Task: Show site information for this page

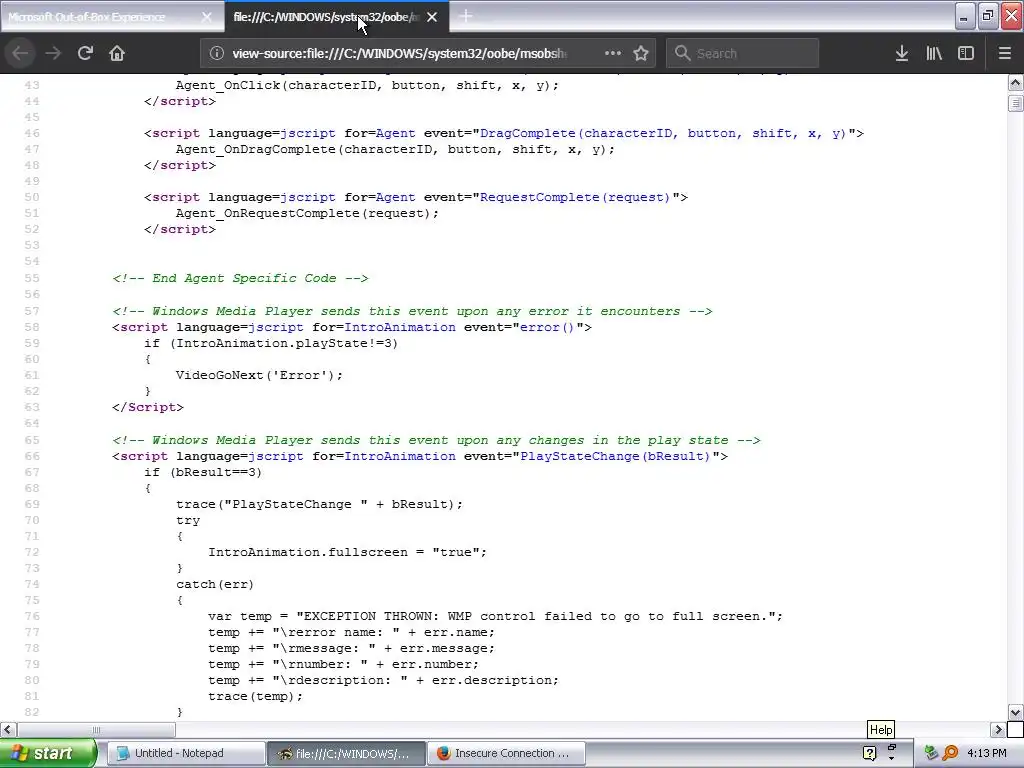Action: coord(217,54)
